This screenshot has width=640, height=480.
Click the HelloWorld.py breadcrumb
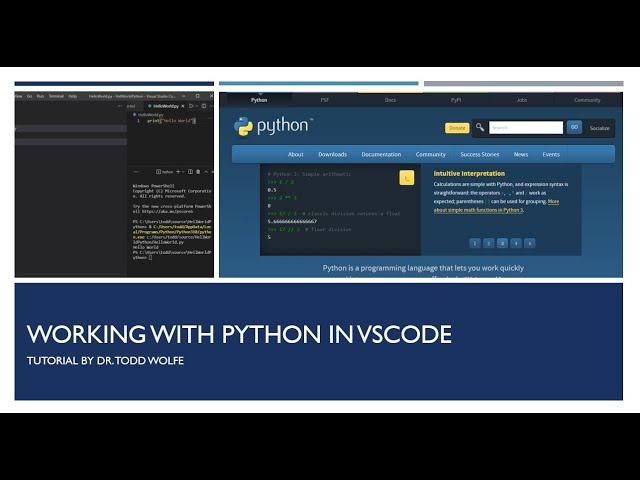point(151,115)
